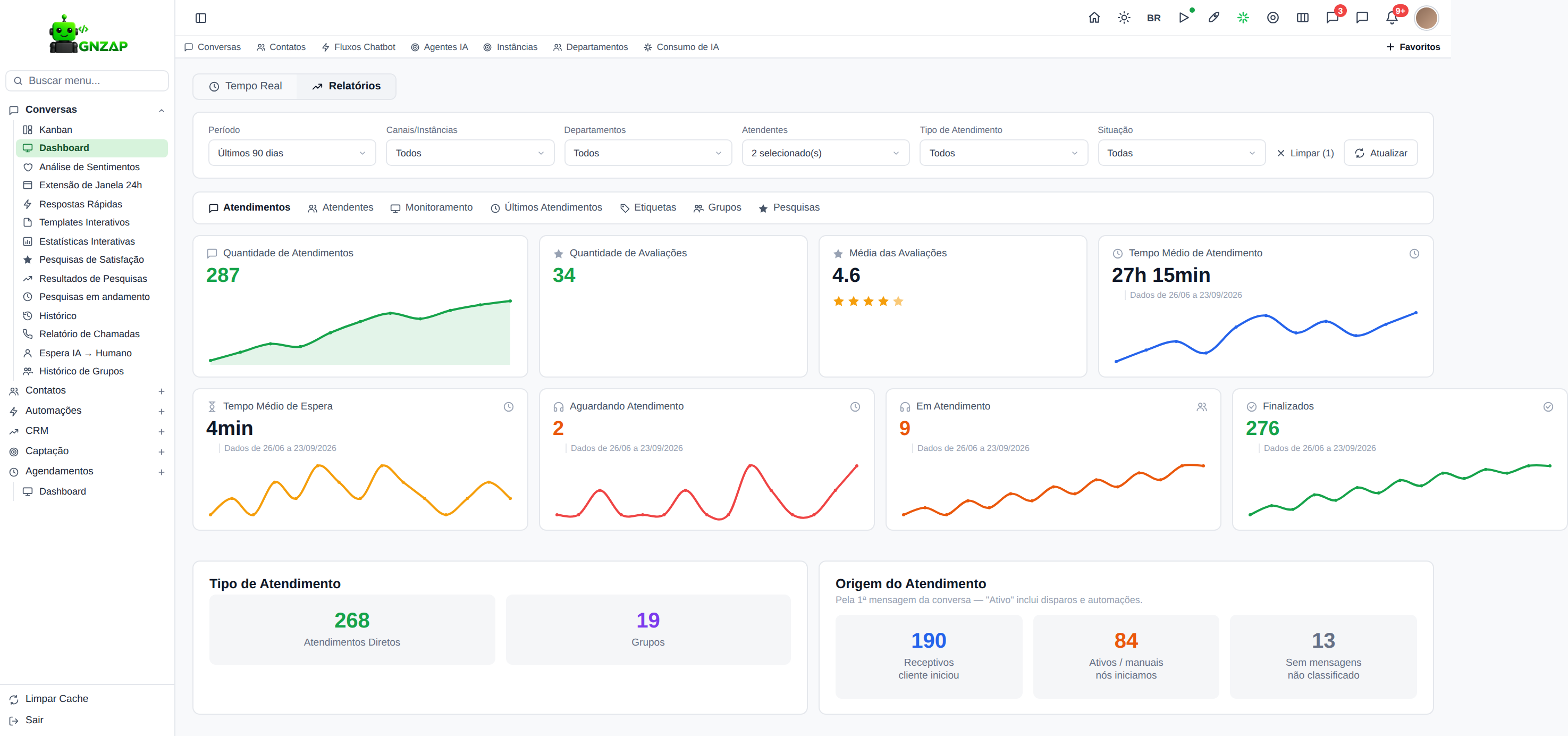The height and width of the screenshot is (736, 1568).
Task: Switch language via BR selector
Action: [x=1153, y=18]
